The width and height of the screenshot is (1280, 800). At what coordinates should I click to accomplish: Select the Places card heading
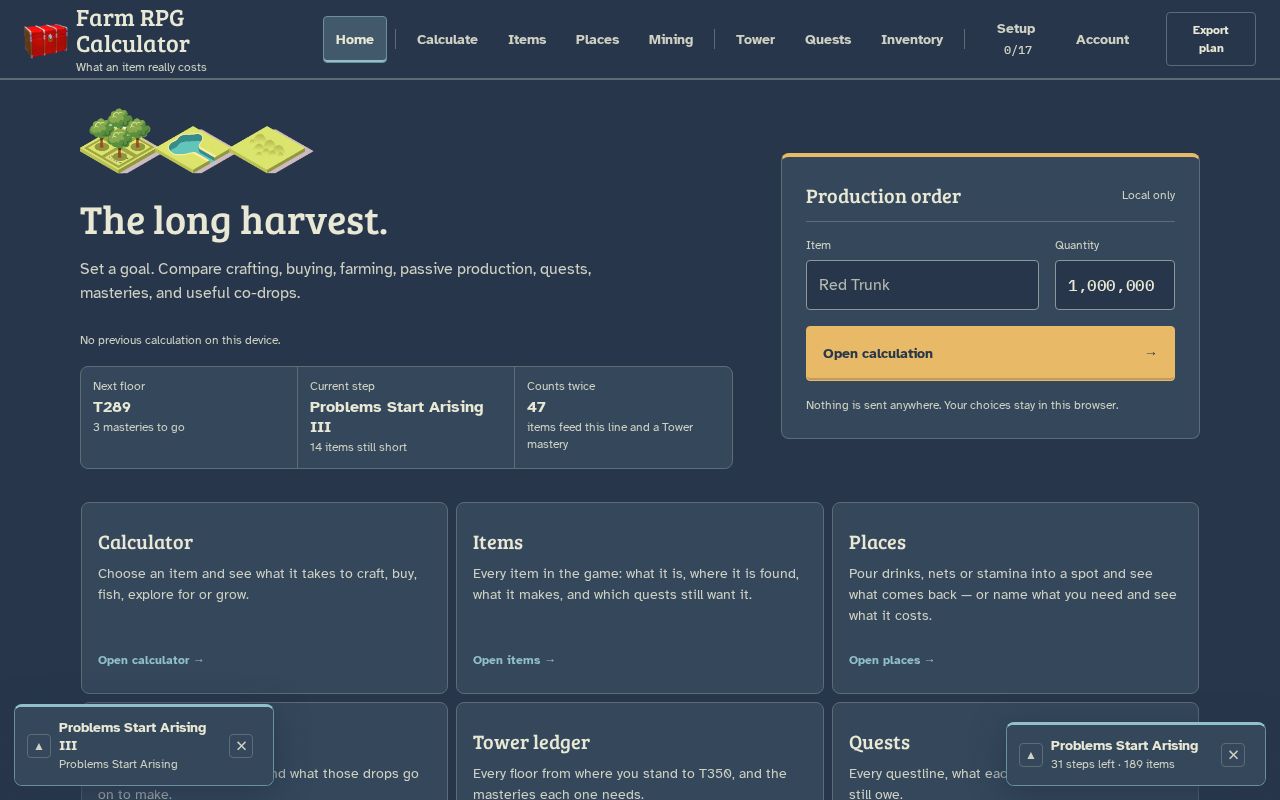(877, 542)
